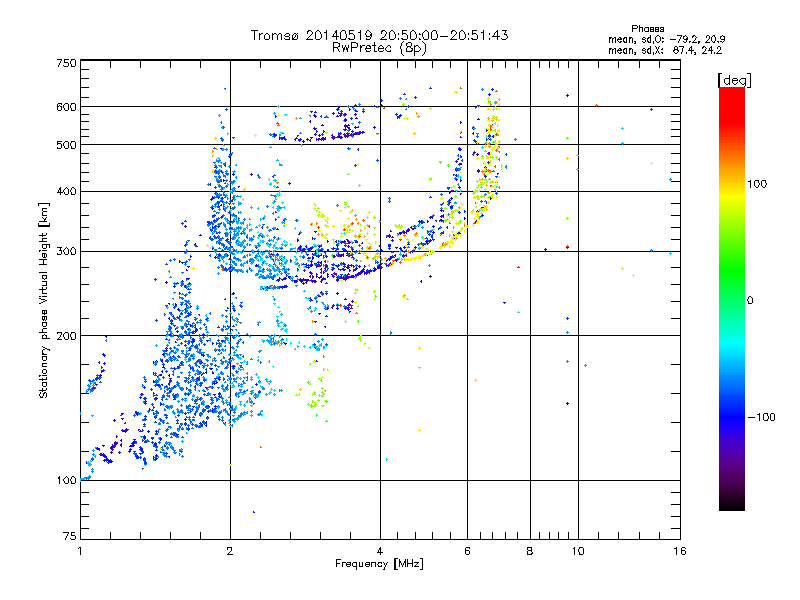Click the "Phases" header text
This screenshot has height=600, width=800.
[x=647, y=29]
